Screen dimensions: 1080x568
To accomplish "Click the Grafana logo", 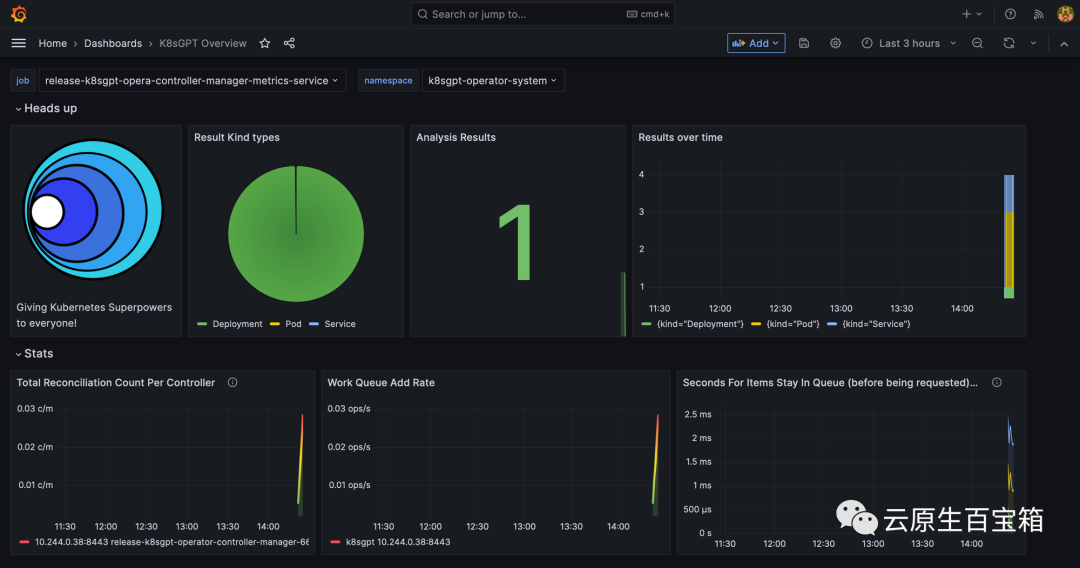I will 18,14.
